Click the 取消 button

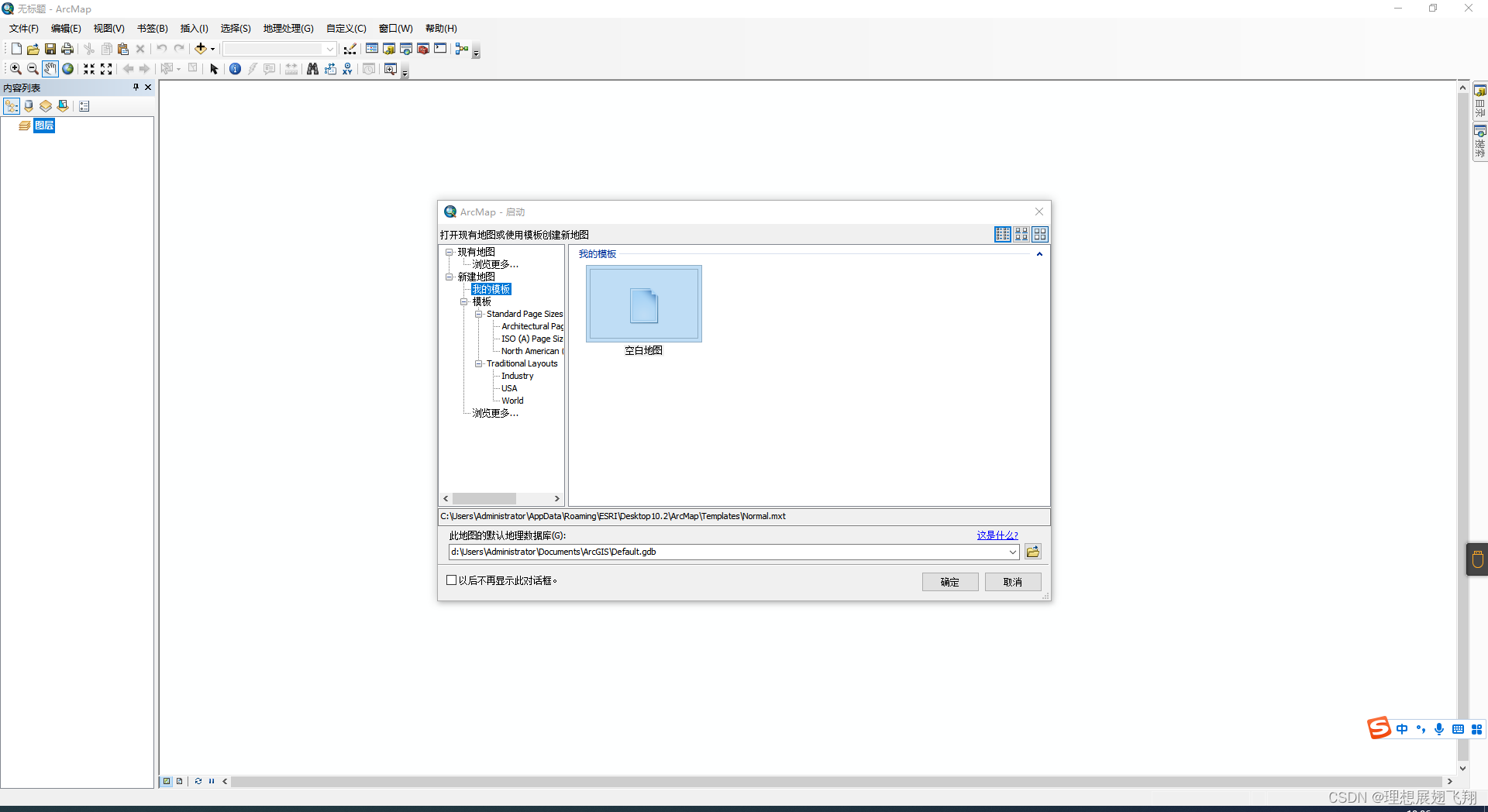(1013, 582)
